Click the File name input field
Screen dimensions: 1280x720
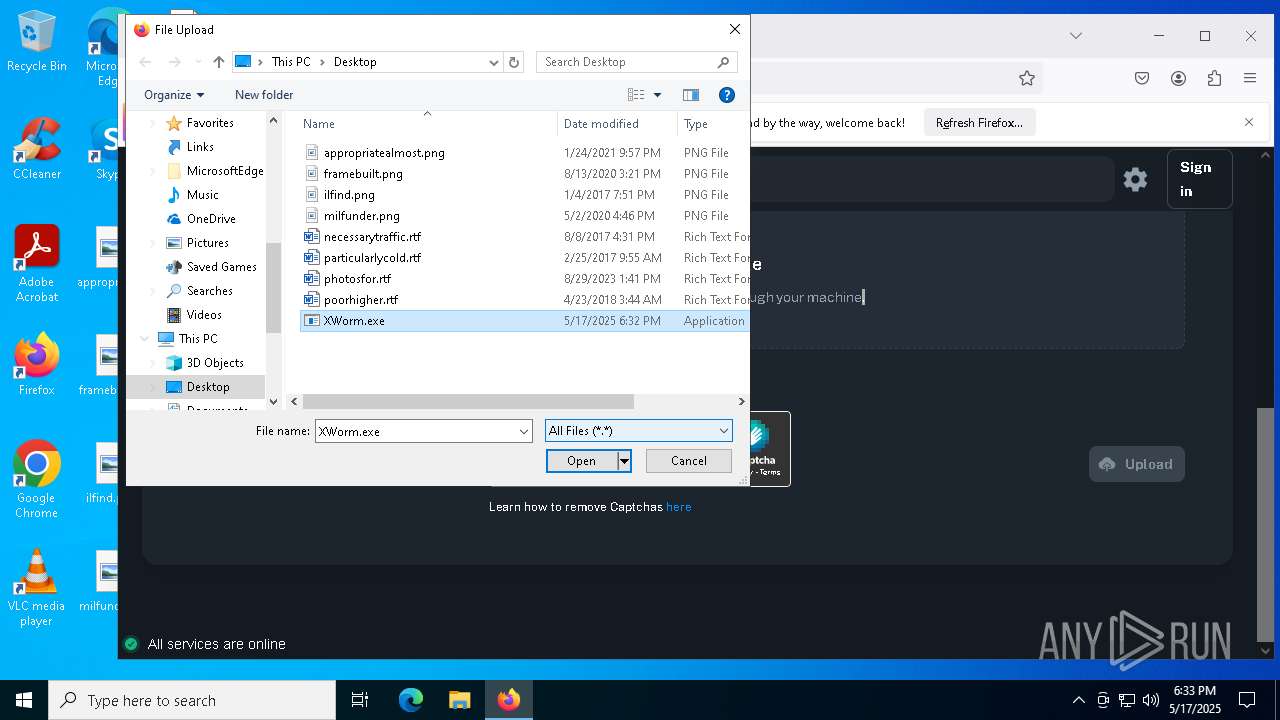pos(415,432)
